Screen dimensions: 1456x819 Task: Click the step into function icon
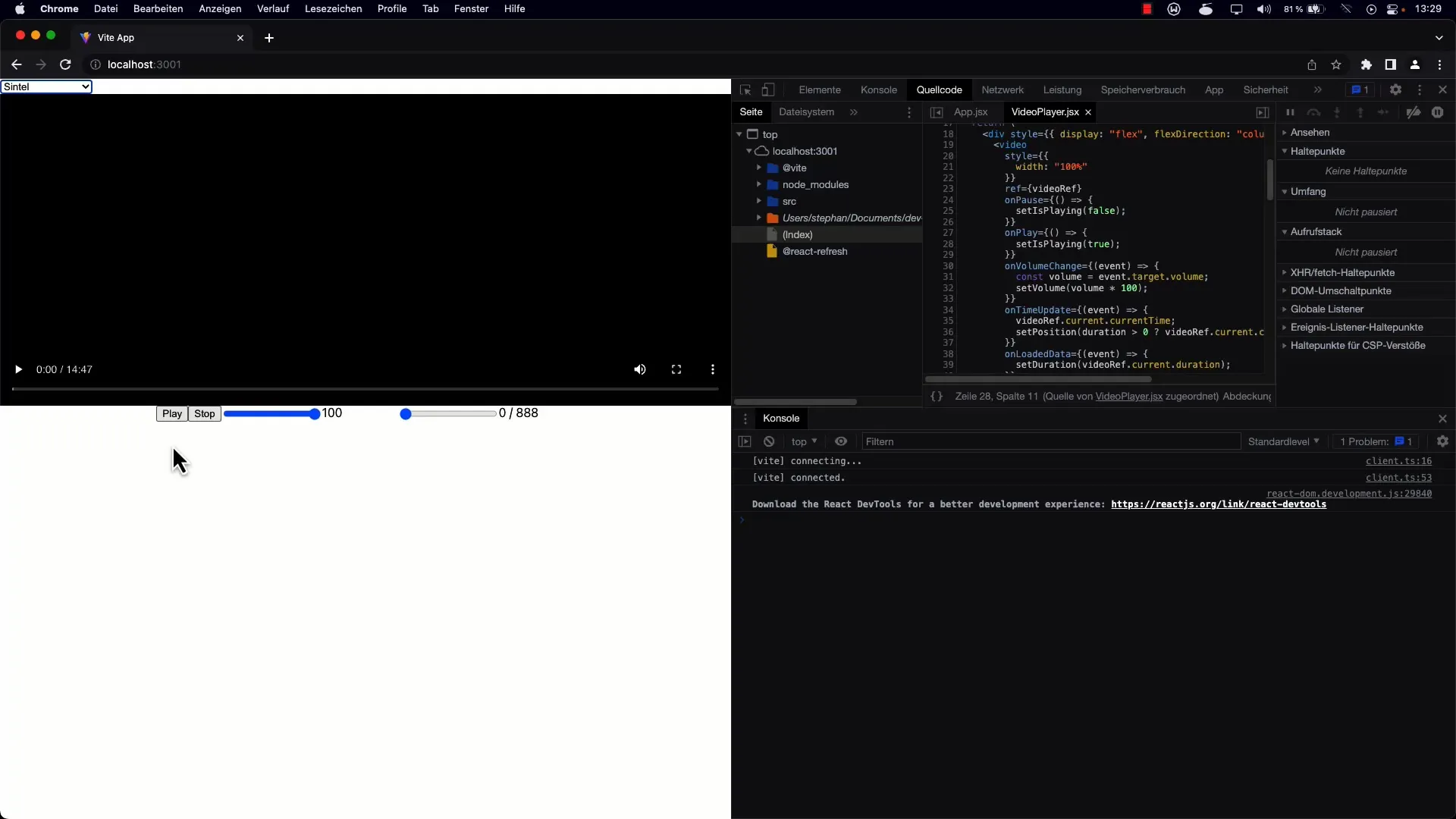(1337, 112)
